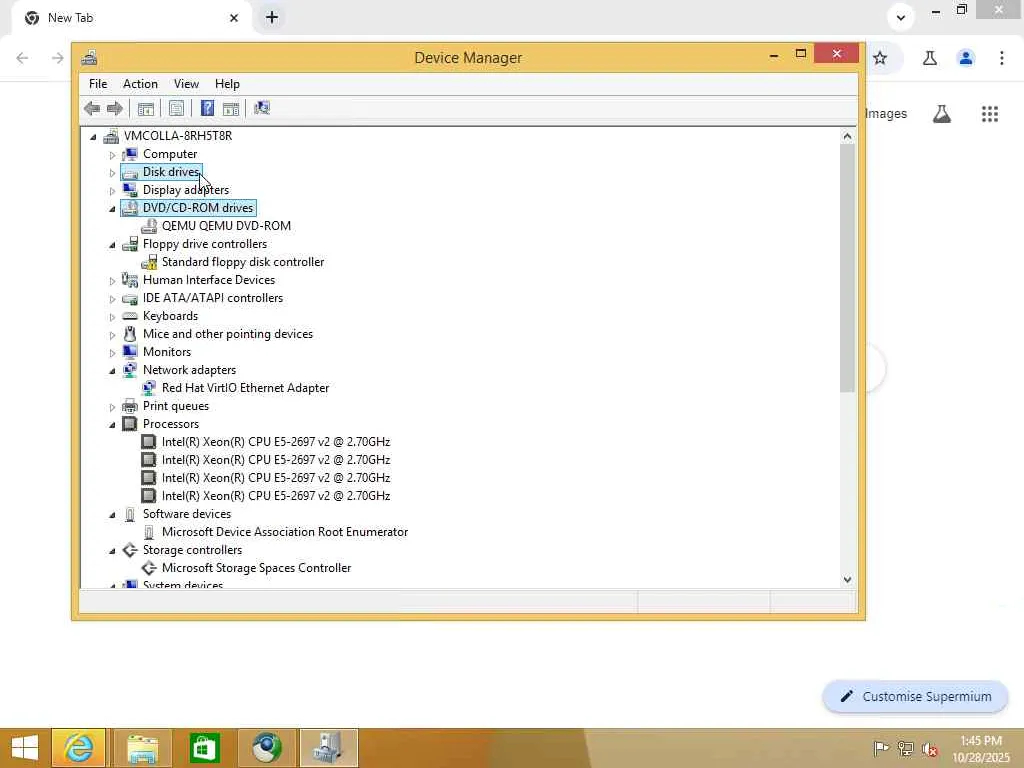The image size is (1024, 768).
Task: Click the Mice and other pointing devices icon
Action: (x=130, y=334)
